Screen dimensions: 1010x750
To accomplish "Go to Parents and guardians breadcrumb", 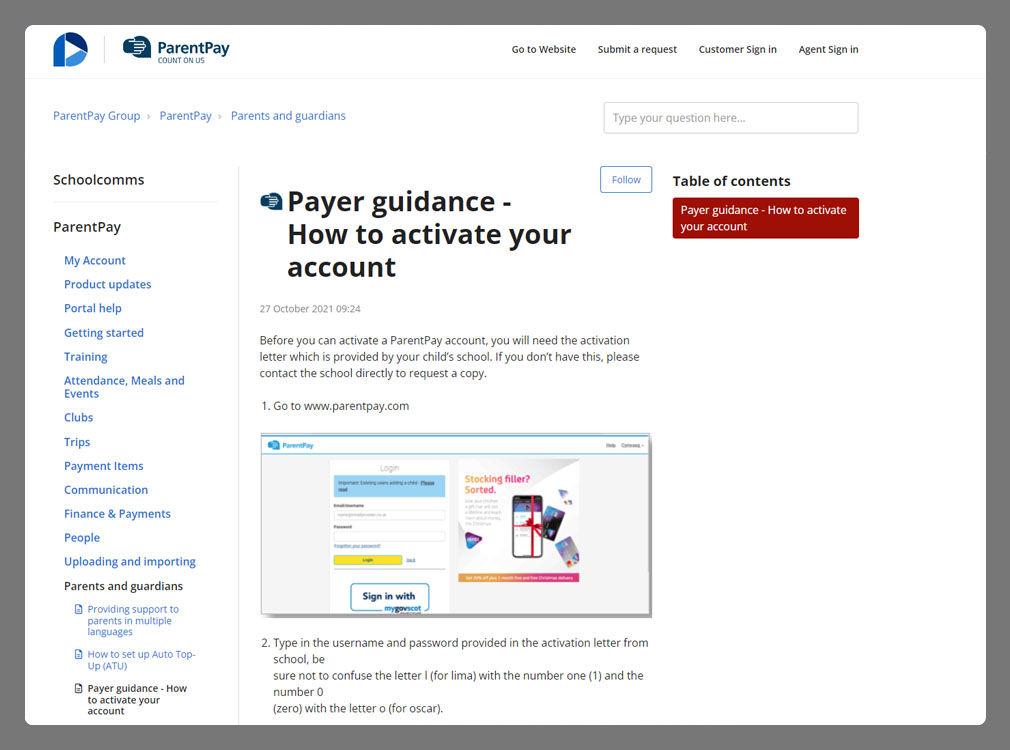I will [288, 116].
